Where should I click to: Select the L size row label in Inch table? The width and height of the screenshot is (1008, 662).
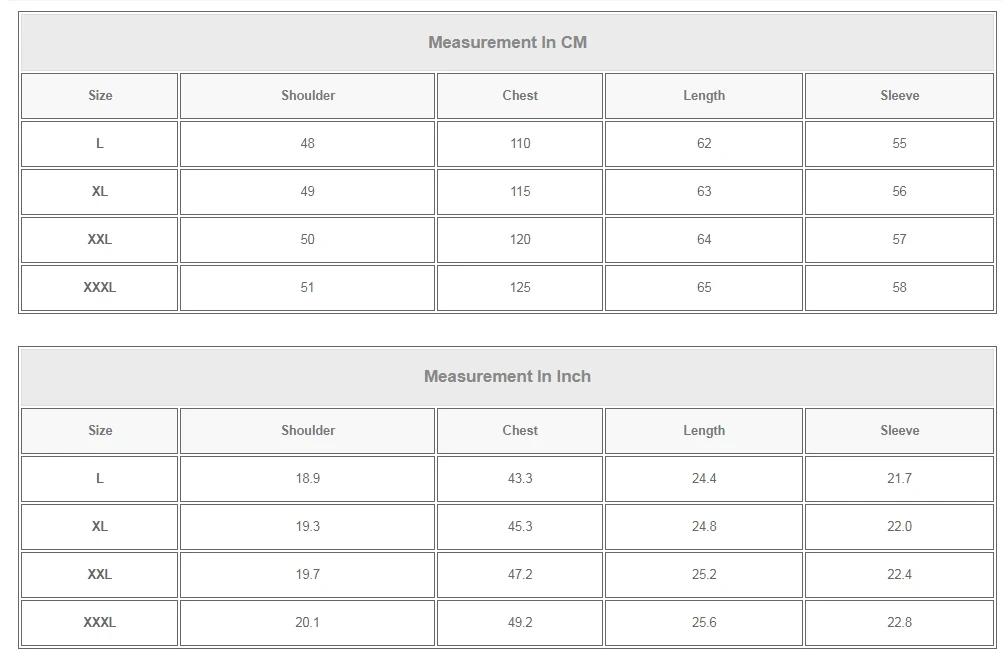click(x=100, y=478)
